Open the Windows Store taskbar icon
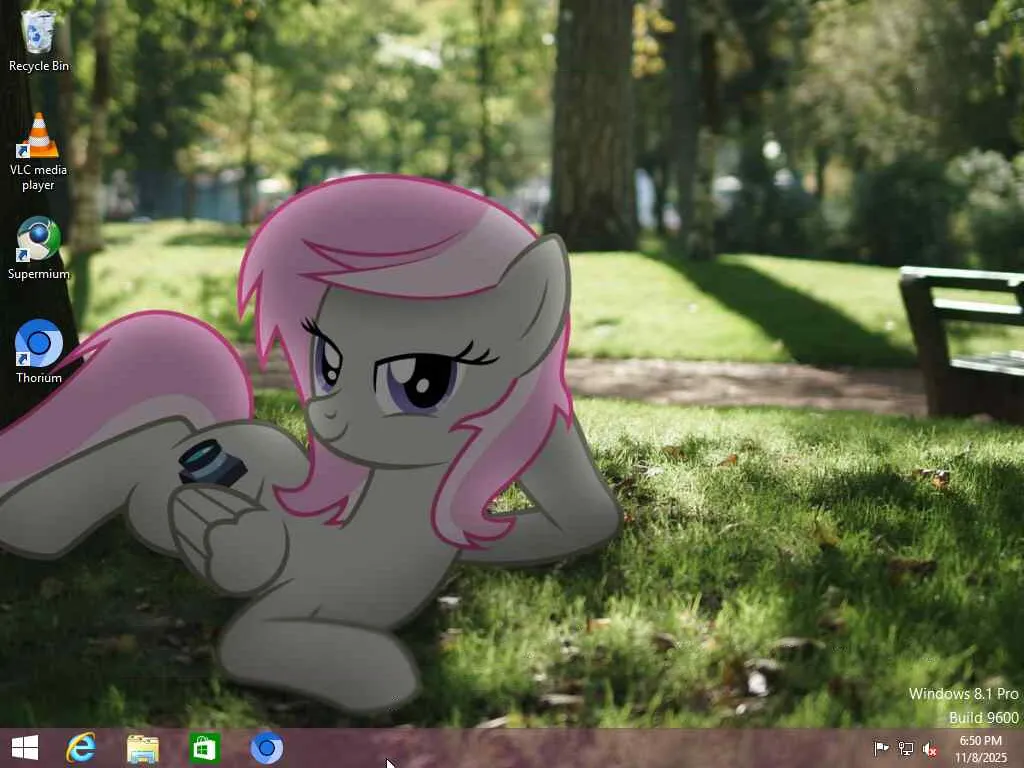The width and height of the screenshot is (1024, 768). [204, 748]
